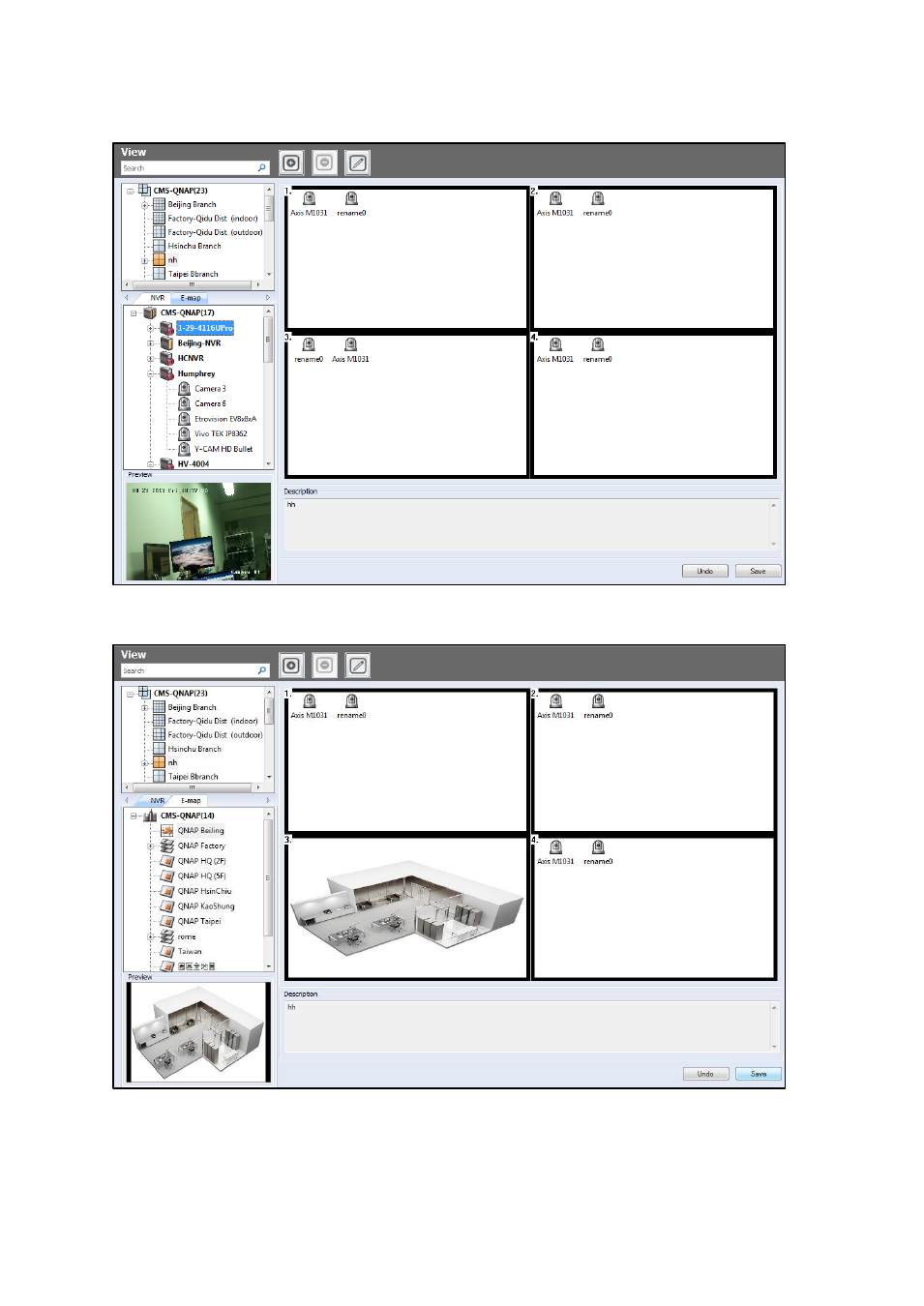Click the edit pencil icon in the lower View window toolbar
Screen dimensions: 924x1306
[358, 666]
